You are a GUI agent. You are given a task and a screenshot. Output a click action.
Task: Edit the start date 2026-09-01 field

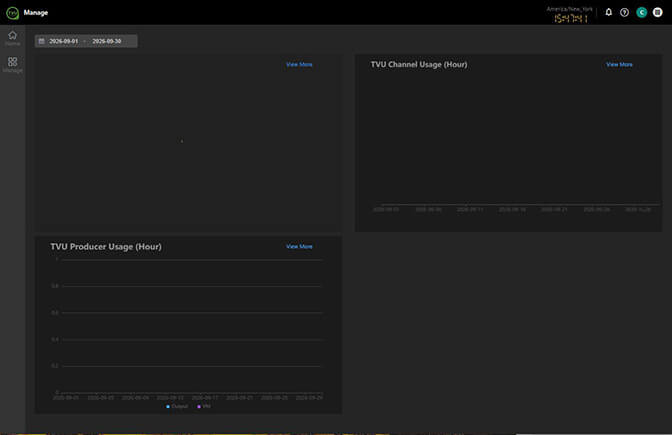click(x=63, y=41)
